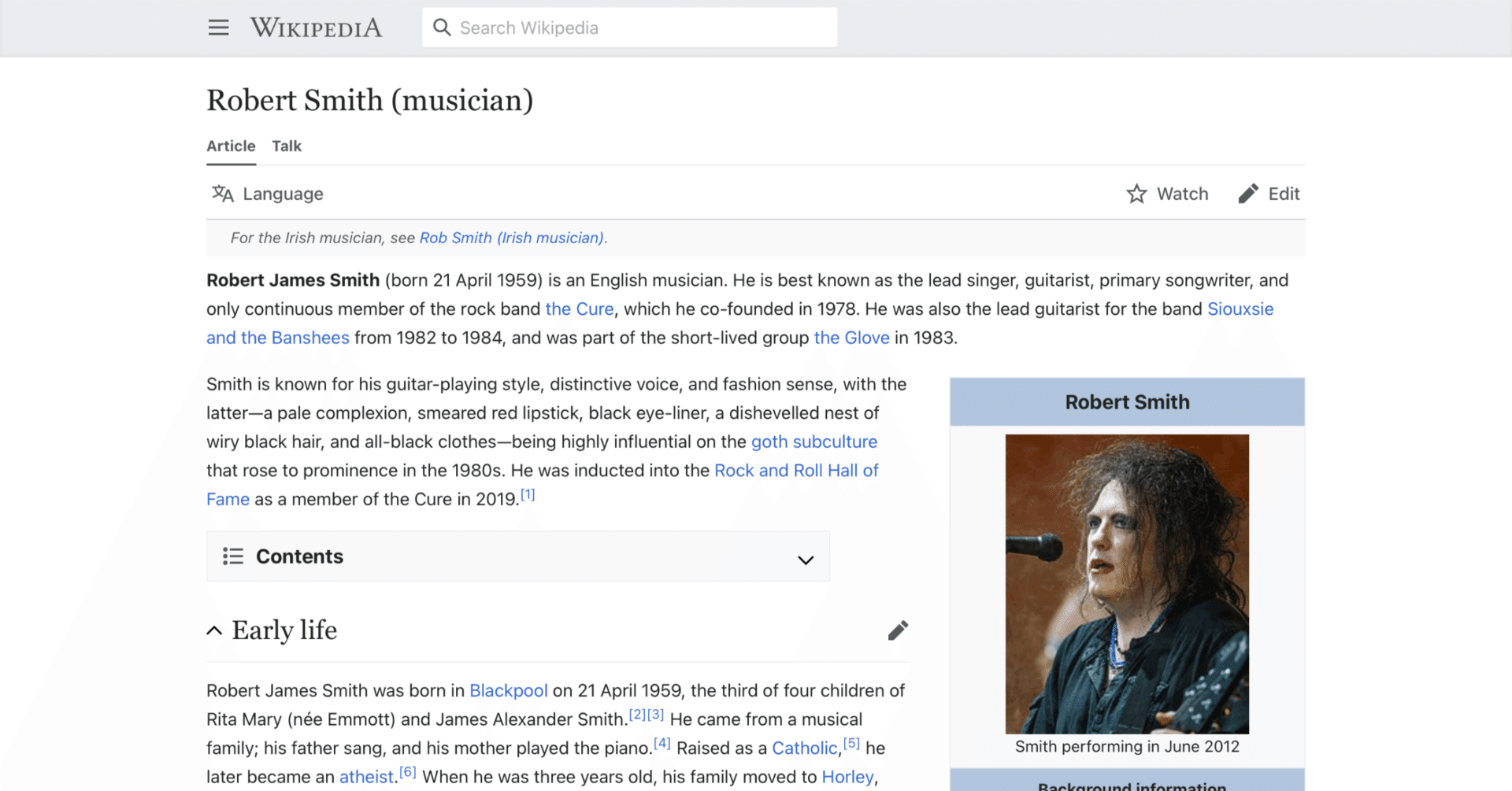This screenshot has height=791, width=1512.
Task: Edit the Early life section via pencil
Action: [x=898, y=630]
